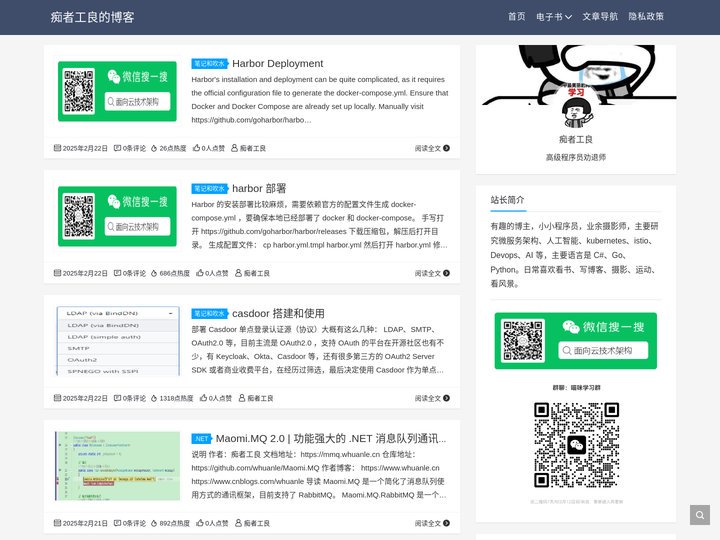This screenshot has width=720, height=540.
Task: Open the Maomi.MQ 2.0 article title
Action: point(331,439)
